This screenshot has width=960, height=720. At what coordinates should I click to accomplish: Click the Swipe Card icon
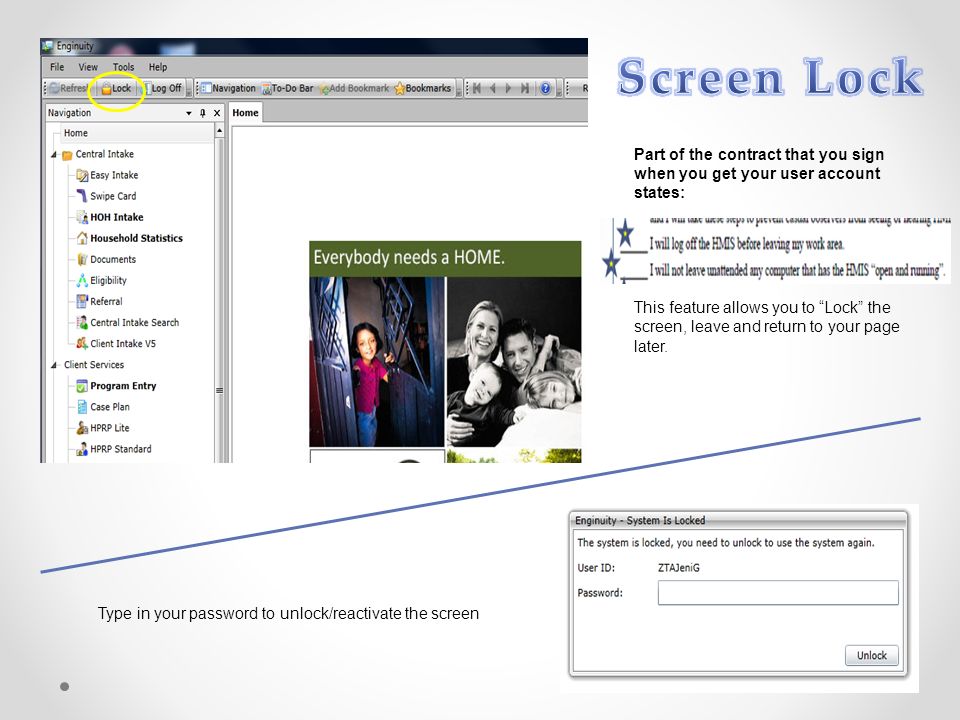(x=82, y=196)
